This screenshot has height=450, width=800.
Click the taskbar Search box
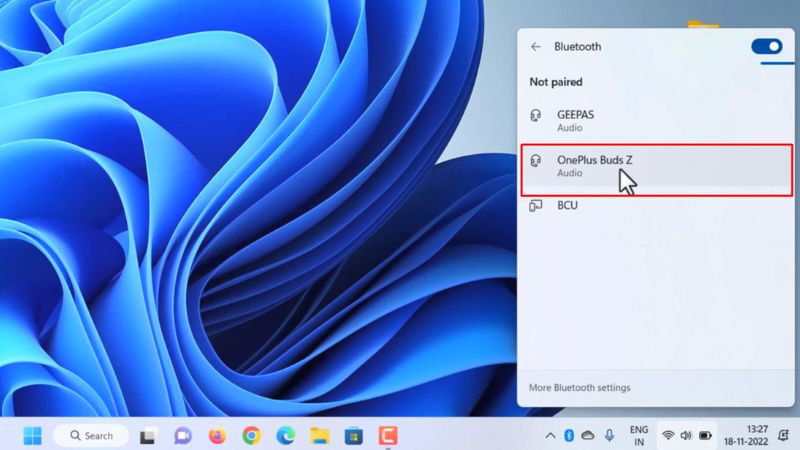(x=91, y=436)
